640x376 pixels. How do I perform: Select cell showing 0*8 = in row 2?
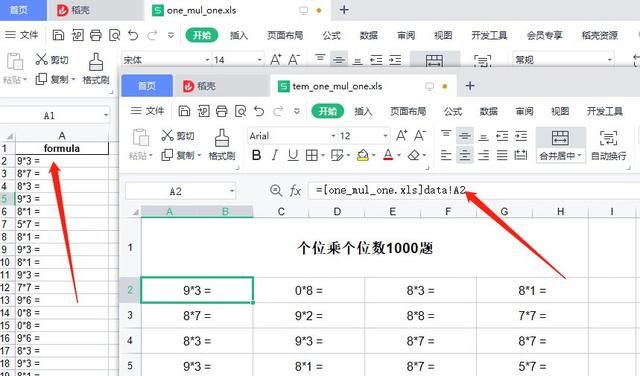point(309,290)
